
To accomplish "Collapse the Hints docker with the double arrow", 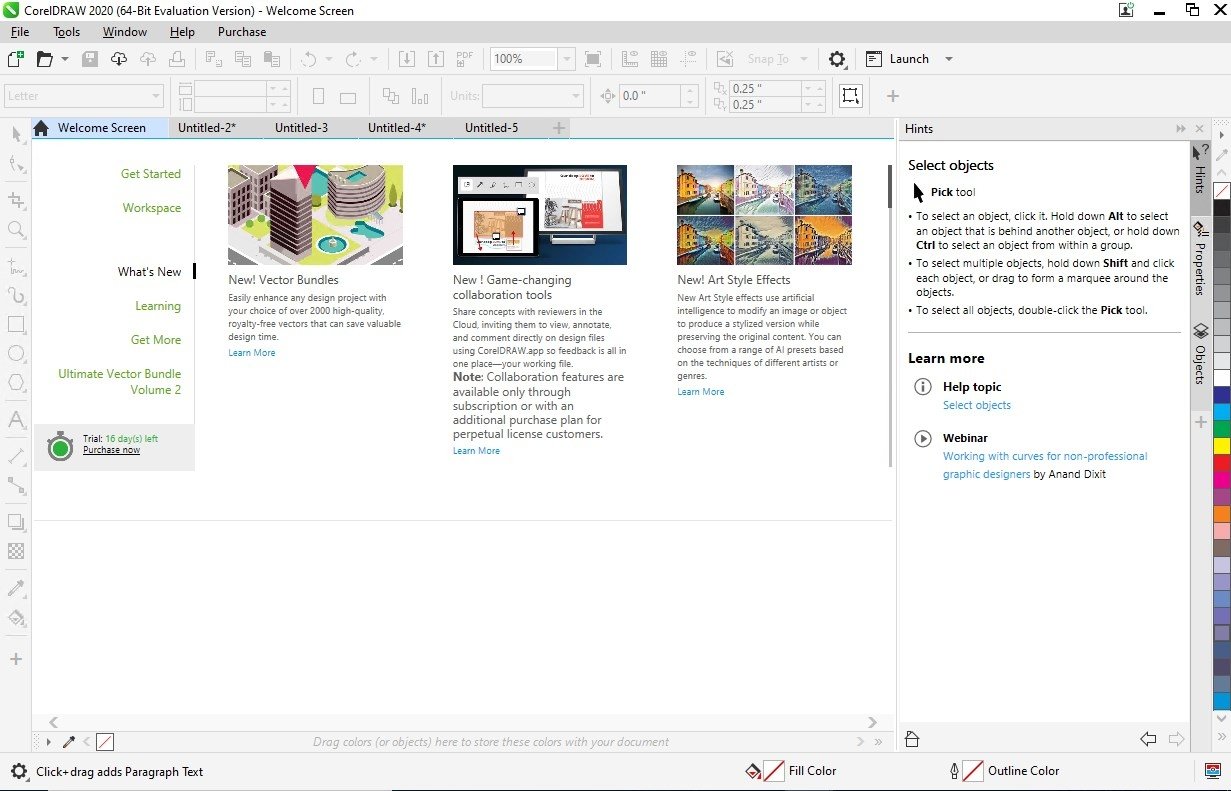I will coord(1181,129).
